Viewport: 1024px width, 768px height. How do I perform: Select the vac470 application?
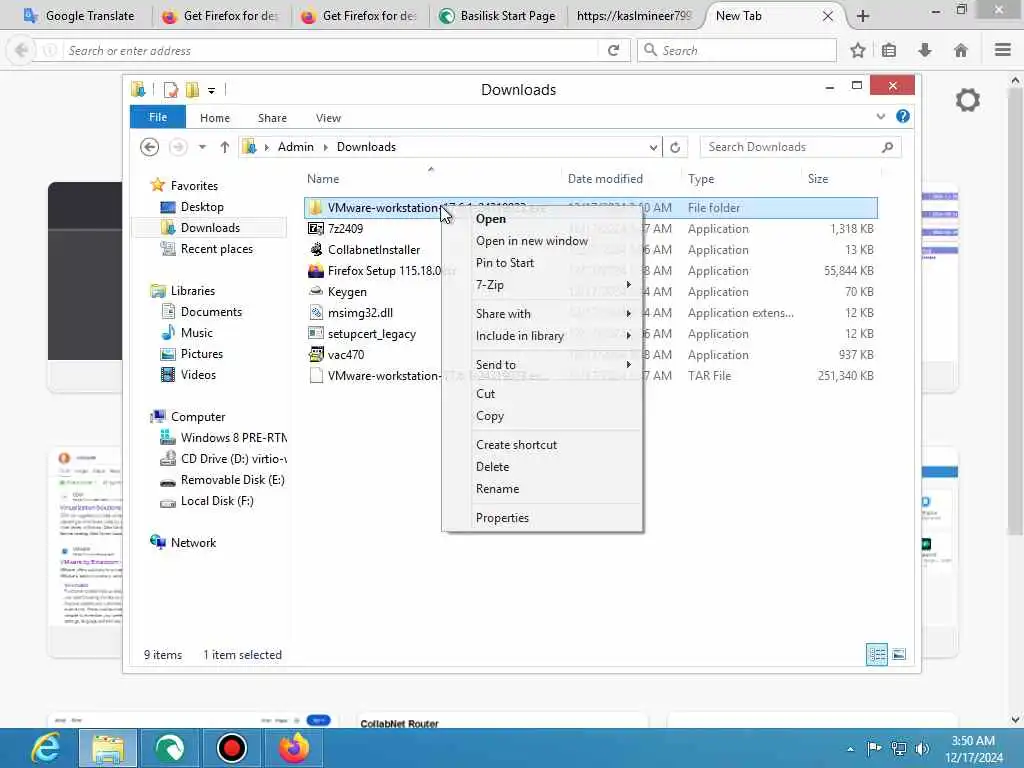pos(345,355)
